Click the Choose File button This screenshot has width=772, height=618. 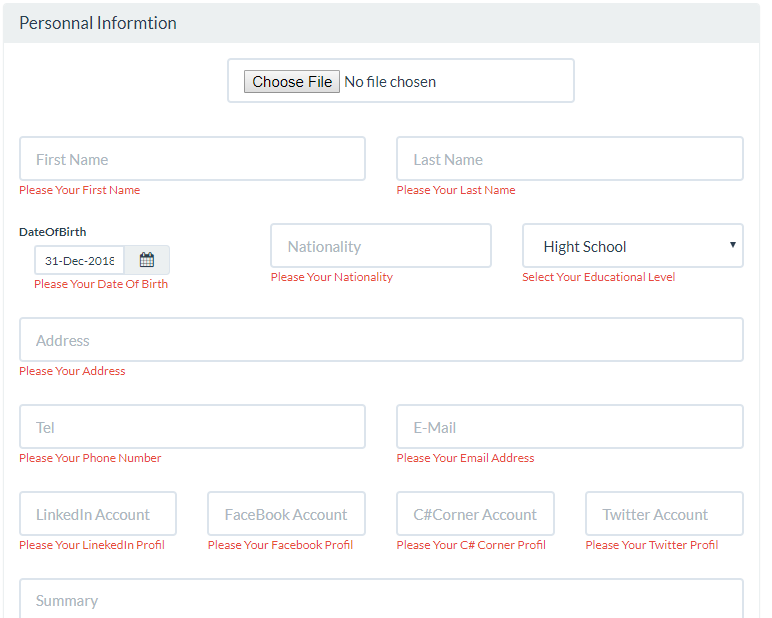(x=291, y=81)
